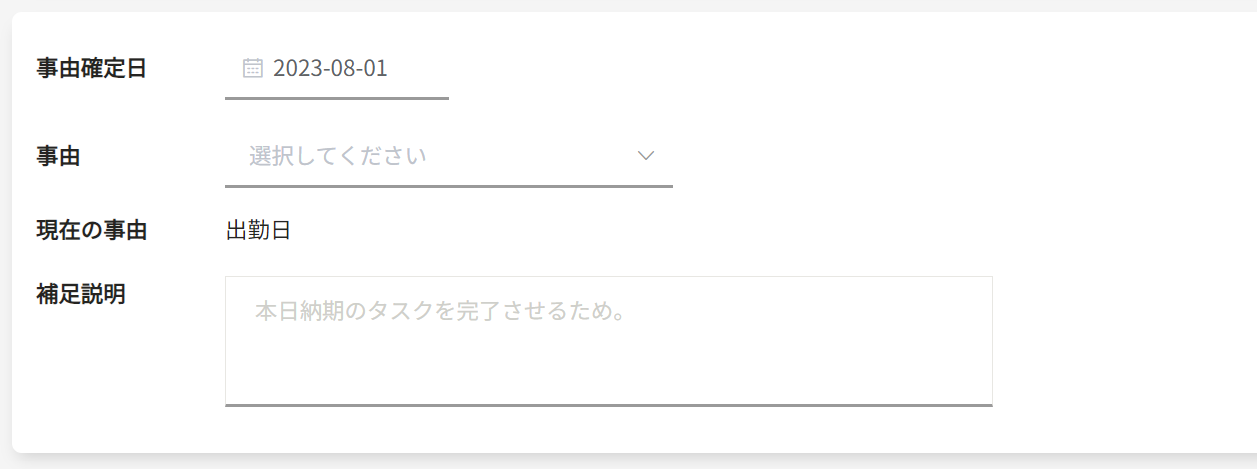Focus the 事由確定日 date input
This screenshot has height=469, width=1257.
[x=336, y=68]
